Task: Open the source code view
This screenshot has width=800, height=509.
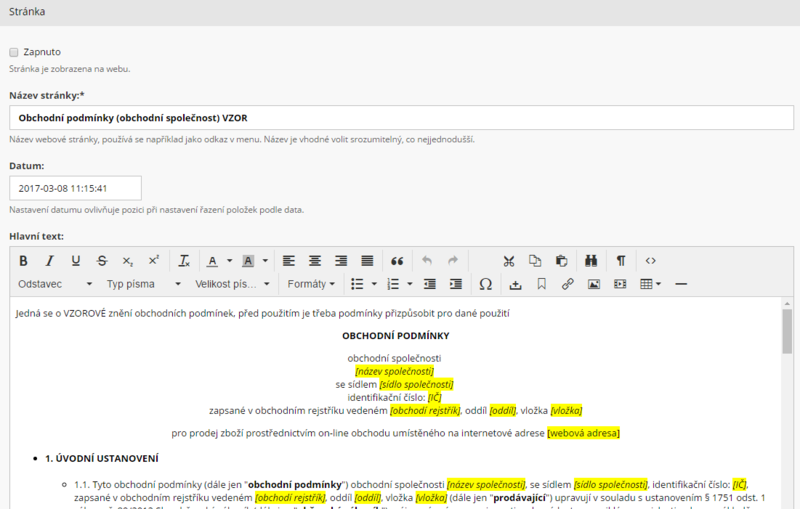Action: pyautogui.click(x=651, y=261)
